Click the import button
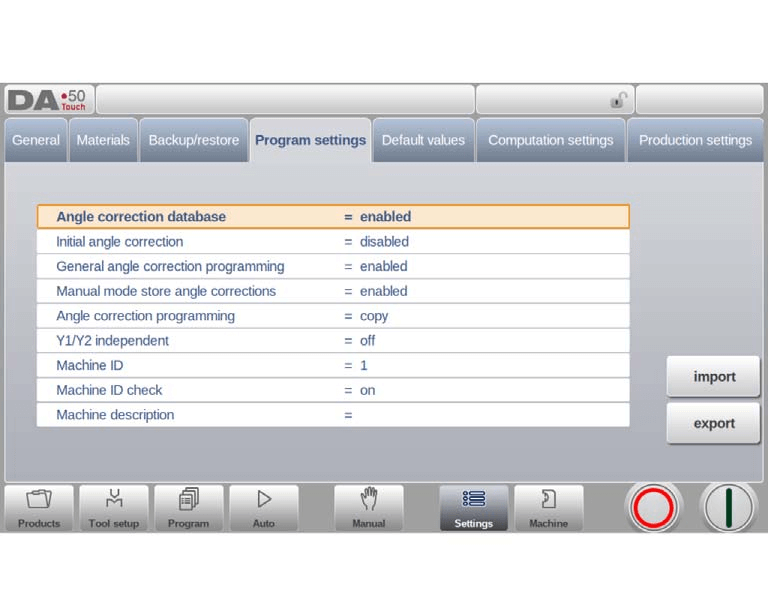The width and height of the screenshot is (768, 615). (x=714, y=377)
